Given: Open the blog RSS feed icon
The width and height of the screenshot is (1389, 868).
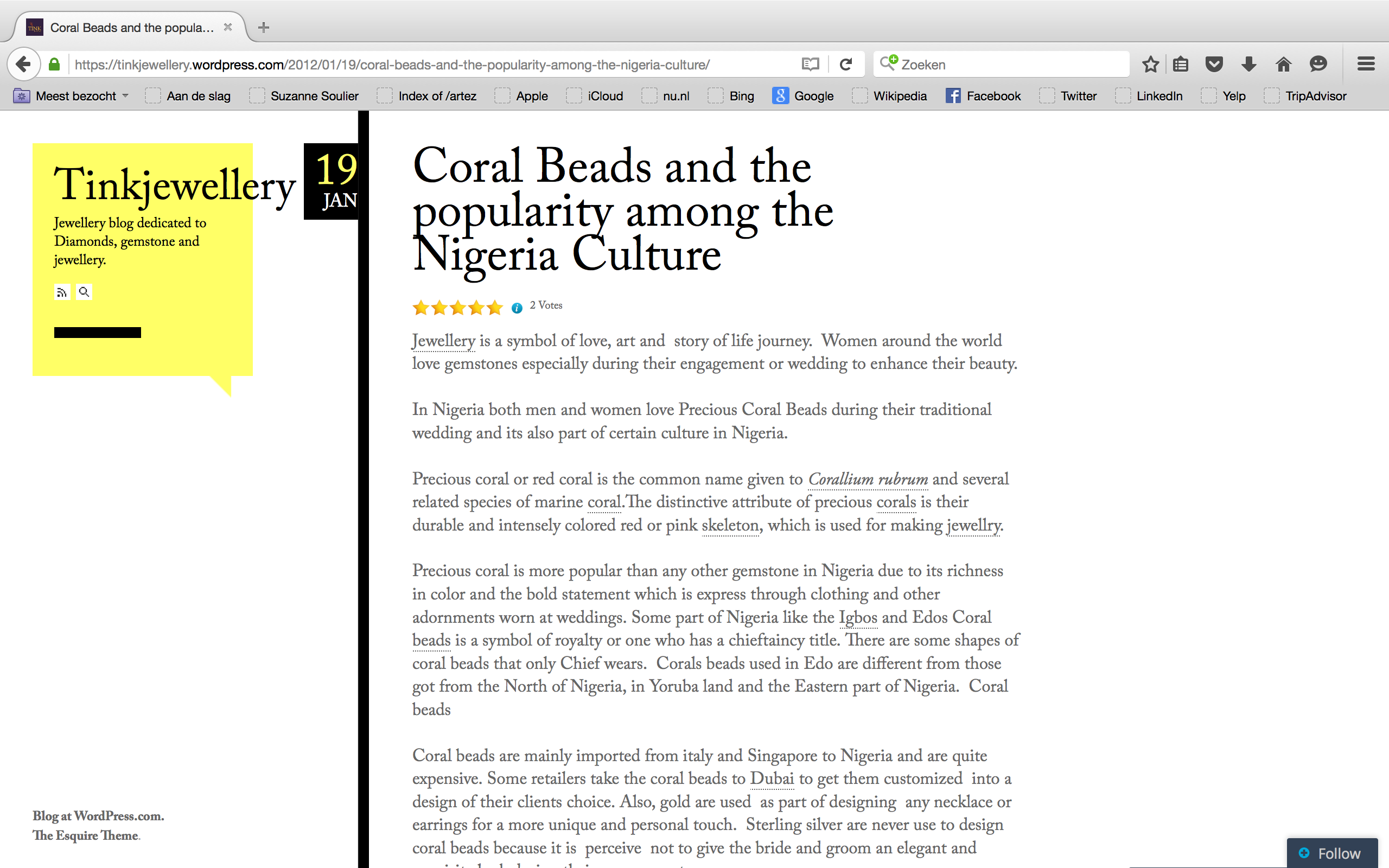Looking at the screenshot, I should click(x=62, y=292).
